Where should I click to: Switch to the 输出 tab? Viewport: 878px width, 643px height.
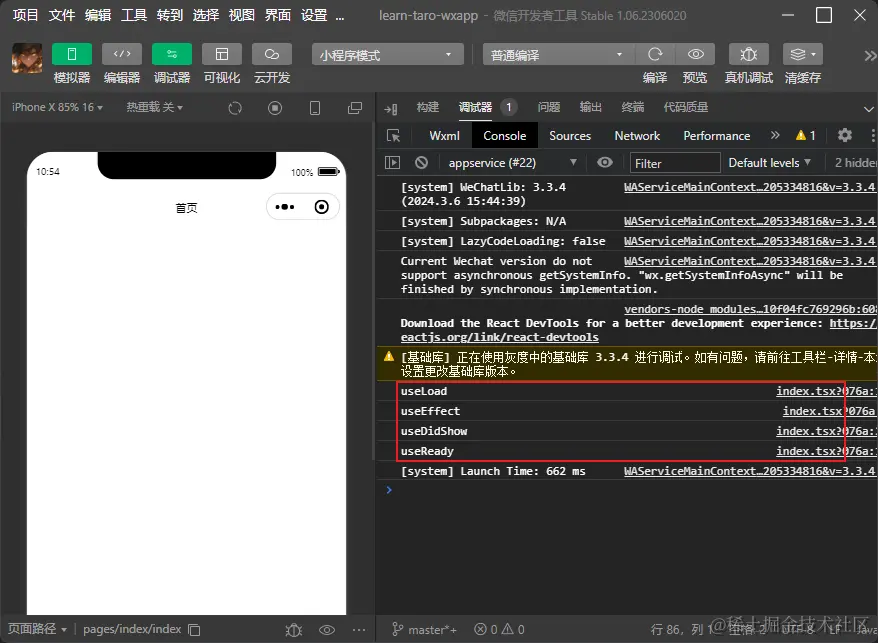coord(590,107)
